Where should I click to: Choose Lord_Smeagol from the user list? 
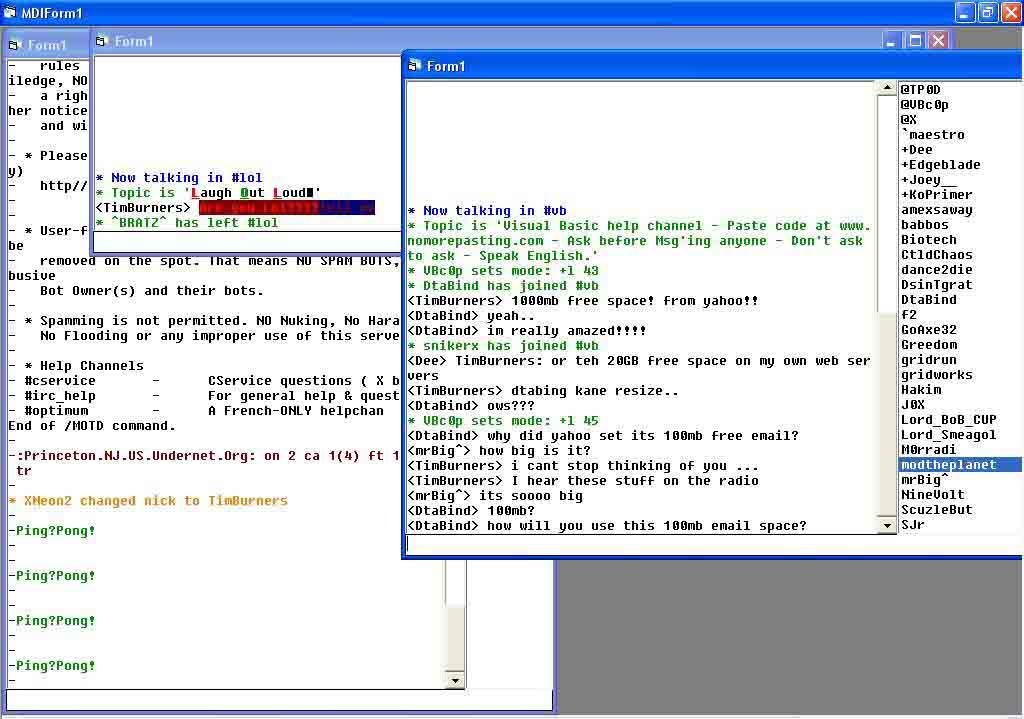pos(948,435)
